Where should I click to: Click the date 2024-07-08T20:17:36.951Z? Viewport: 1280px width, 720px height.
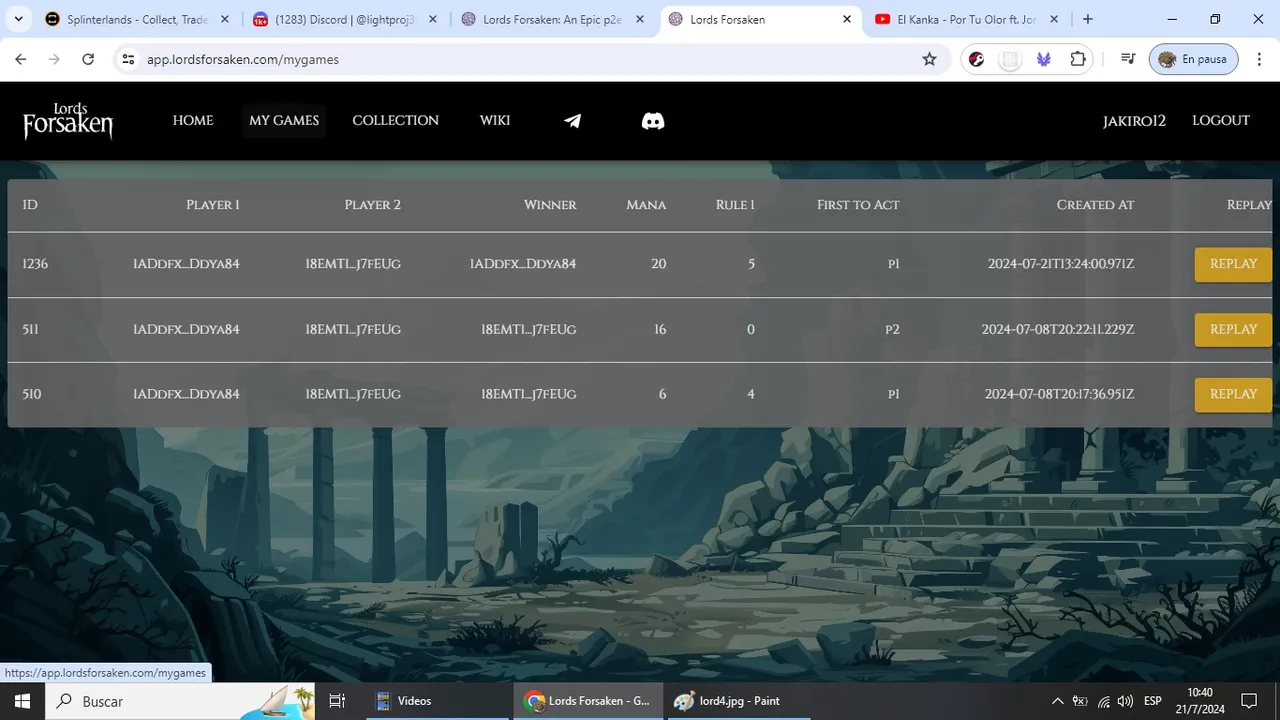point(1059,394)
